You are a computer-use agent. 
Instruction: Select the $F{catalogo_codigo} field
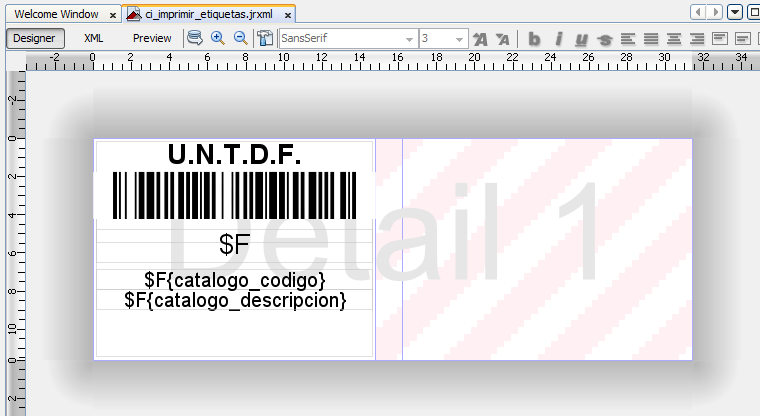click(235, 280)
